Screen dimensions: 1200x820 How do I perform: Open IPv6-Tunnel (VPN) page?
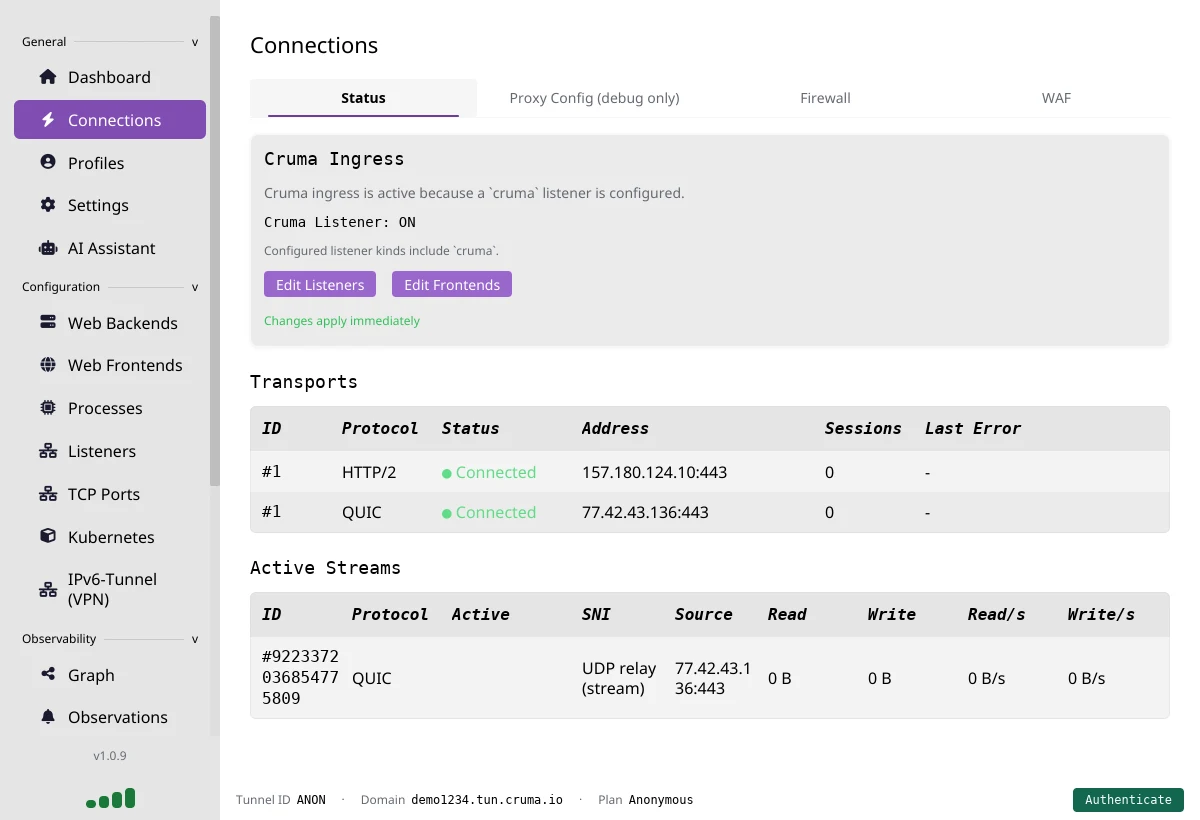pos(110,589)
